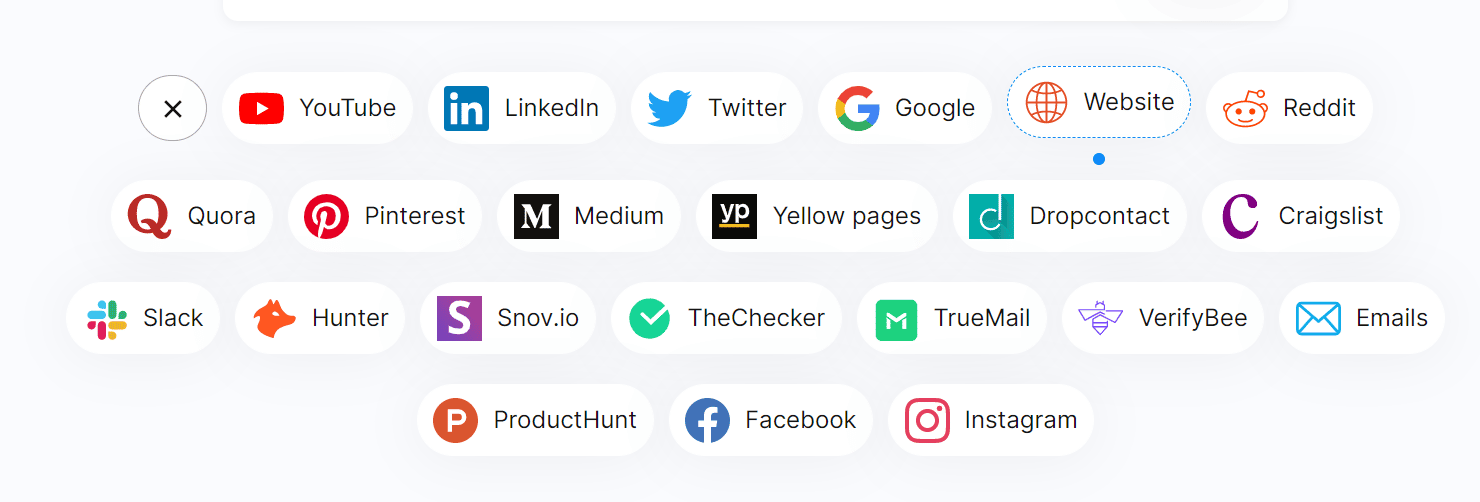1480x502 pixels.
Task: Open the Emails envelope chip
Action: click(1362, 318)
